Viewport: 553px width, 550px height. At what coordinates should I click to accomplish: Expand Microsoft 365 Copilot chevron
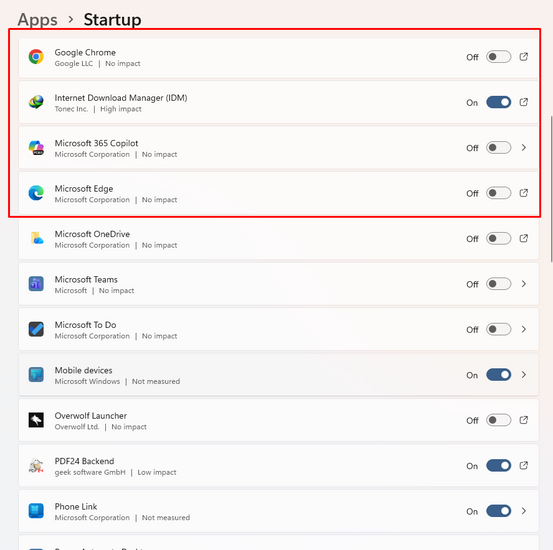coord(524,147)
